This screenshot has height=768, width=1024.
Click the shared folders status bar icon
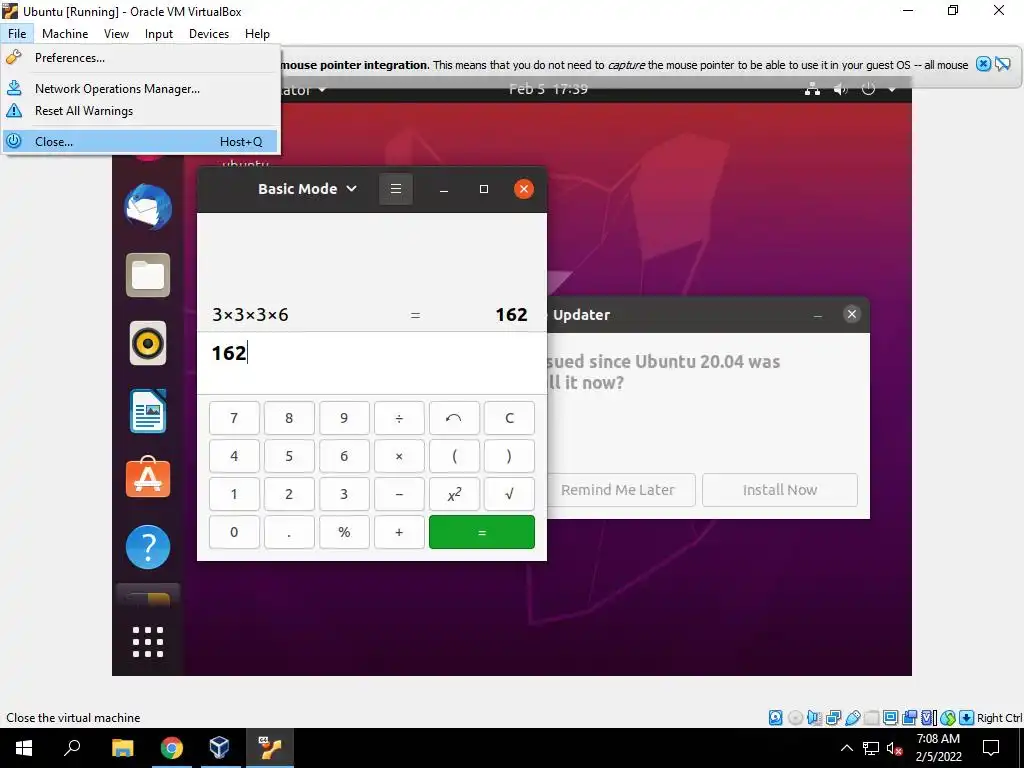(872, 718)
